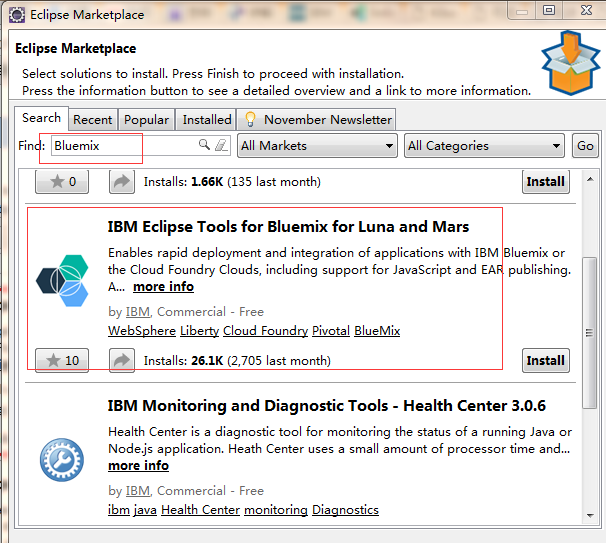Open the Installed tab
This screenshot has height=543, width=606.
click(x=206, y=120)
